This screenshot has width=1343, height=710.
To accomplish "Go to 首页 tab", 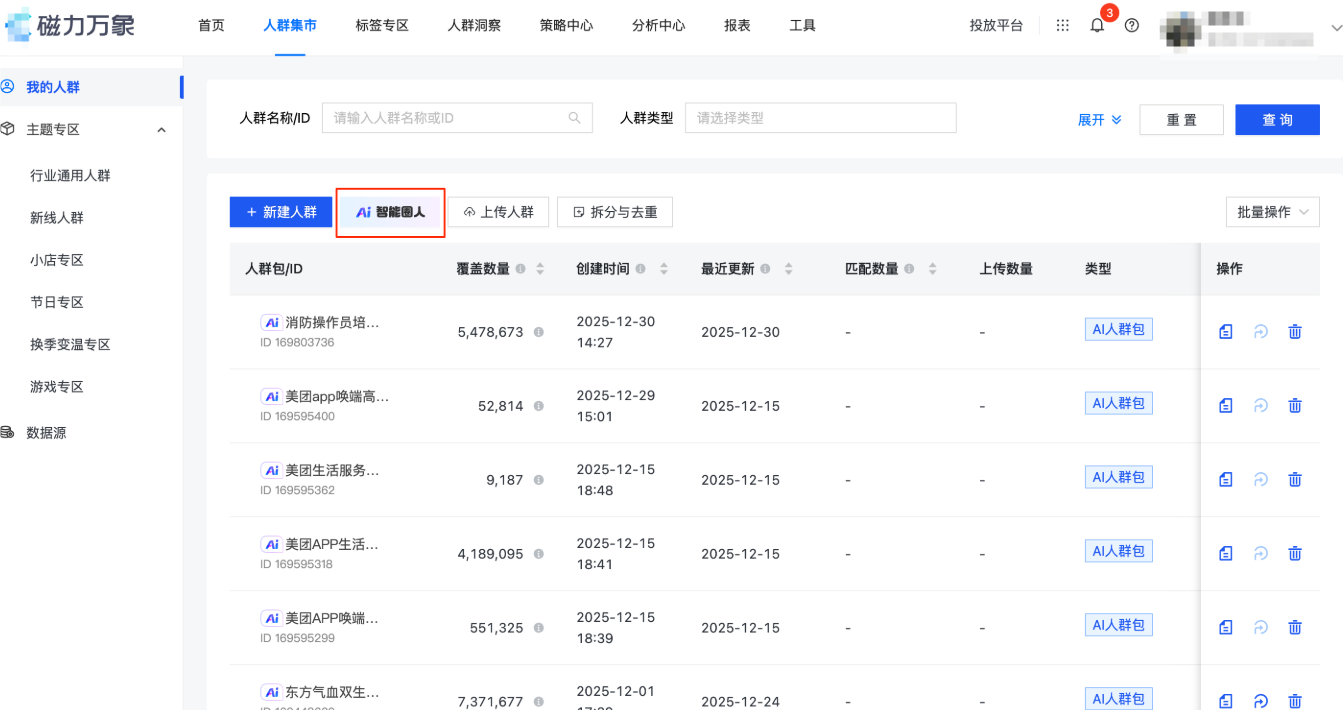I will click(211, 26).
